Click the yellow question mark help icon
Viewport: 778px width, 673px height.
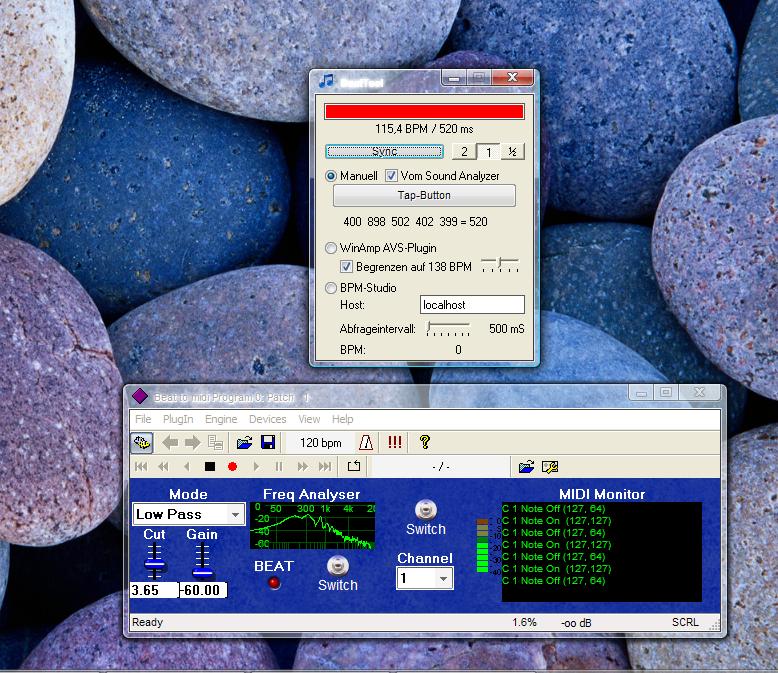[x=424, y=442]
